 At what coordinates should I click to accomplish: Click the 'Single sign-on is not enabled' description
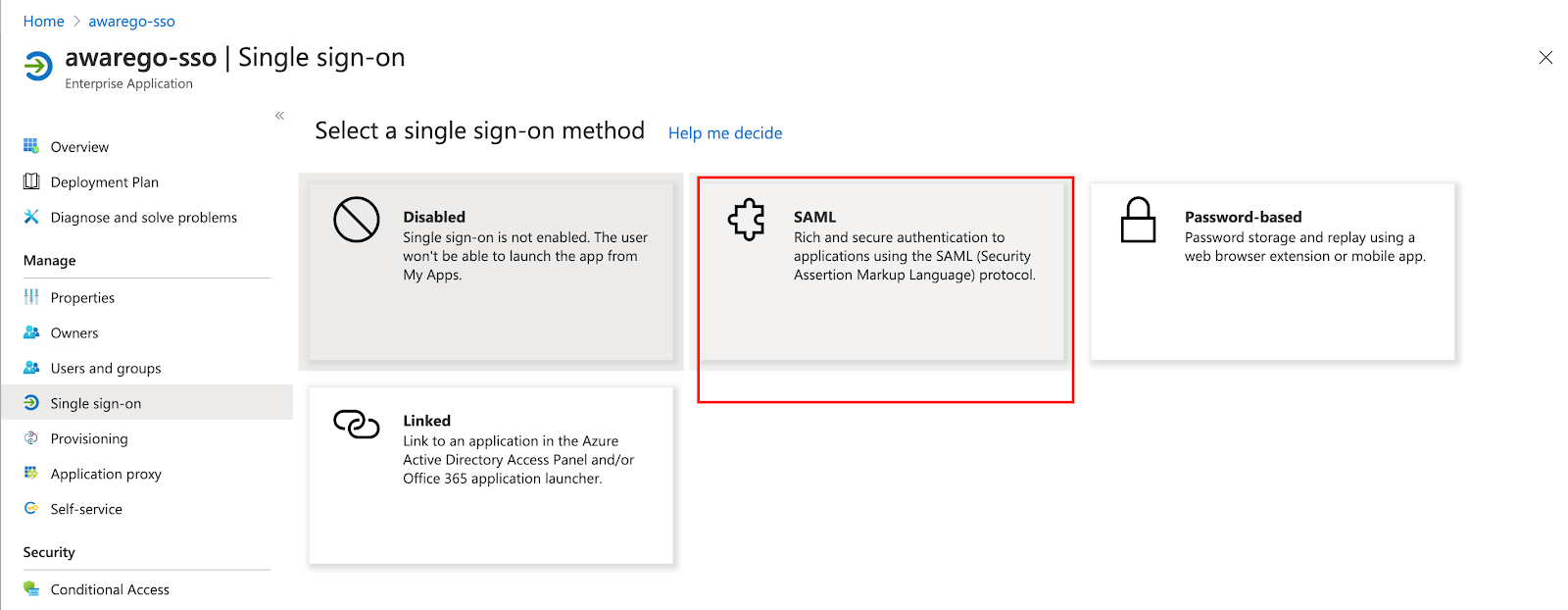coord(525,256)
